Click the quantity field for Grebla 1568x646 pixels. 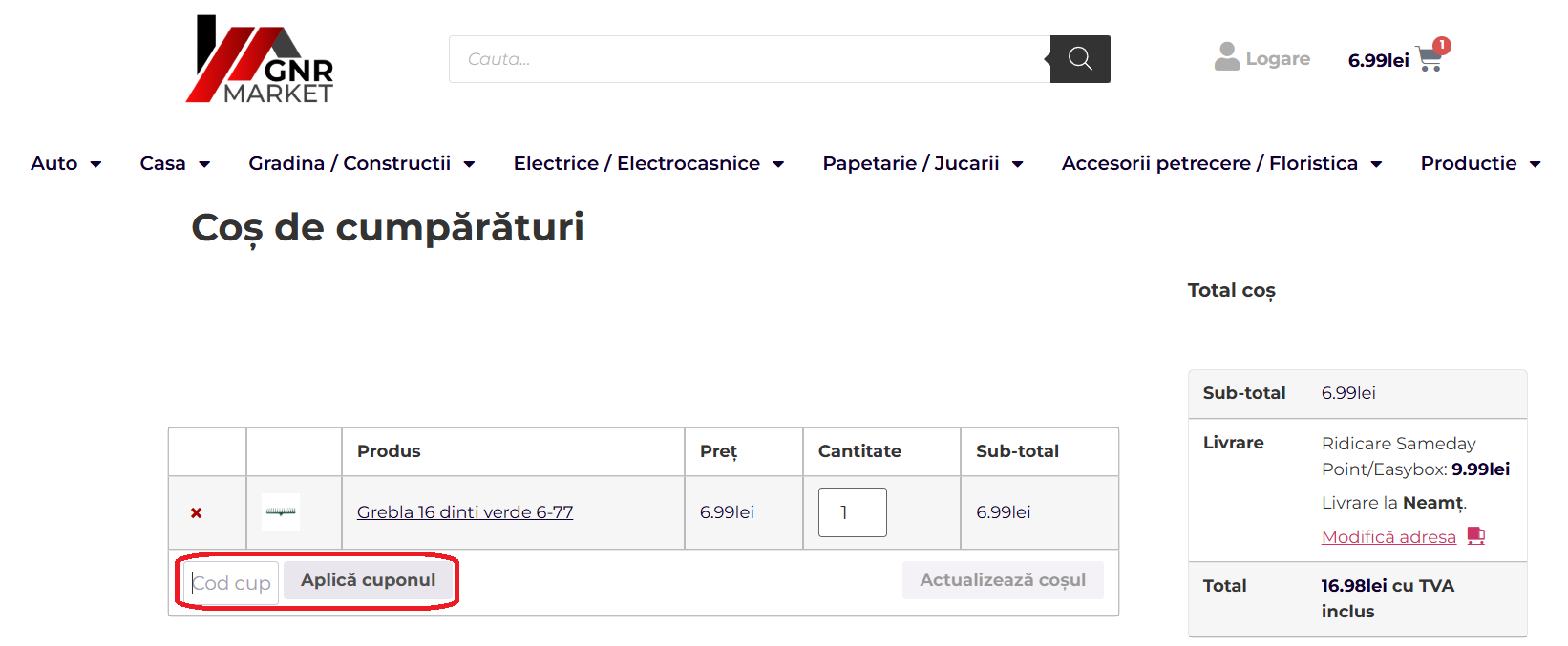[852, 512]
